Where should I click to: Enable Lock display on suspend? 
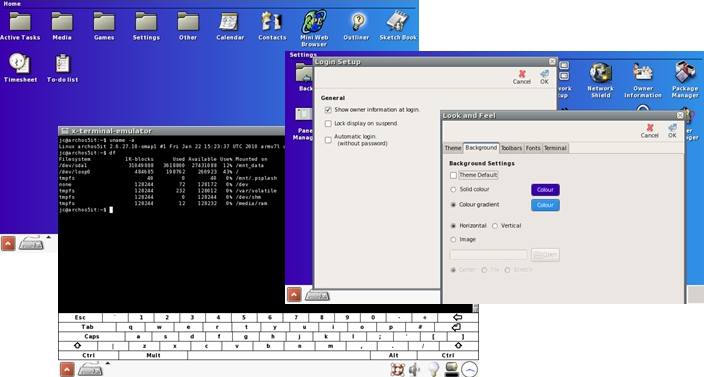[x=328, y=123]
